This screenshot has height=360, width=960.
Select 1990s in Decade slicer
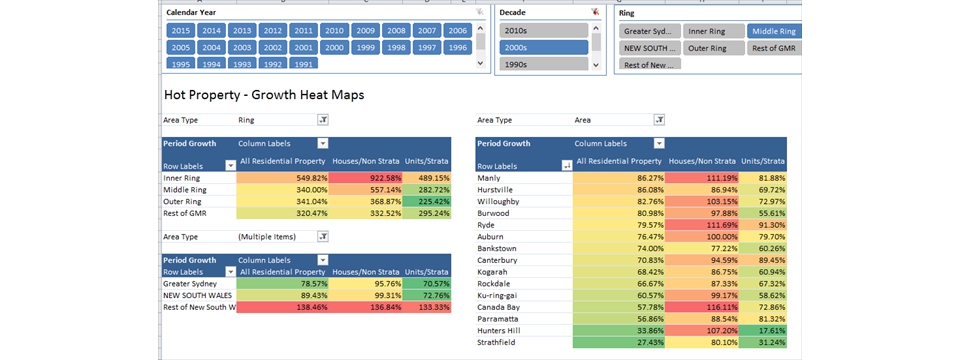[544, 63]
